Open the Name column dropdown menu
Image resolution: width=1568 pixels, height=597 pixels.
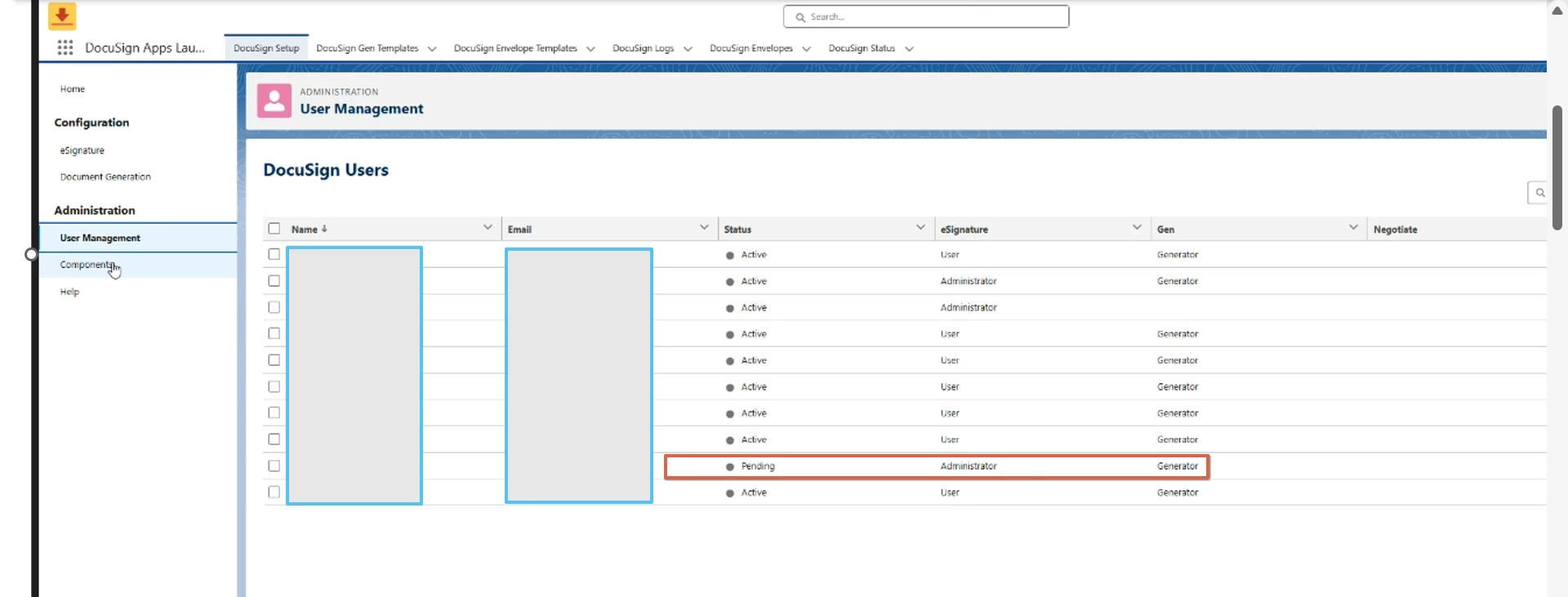click(x=488, y=227)
